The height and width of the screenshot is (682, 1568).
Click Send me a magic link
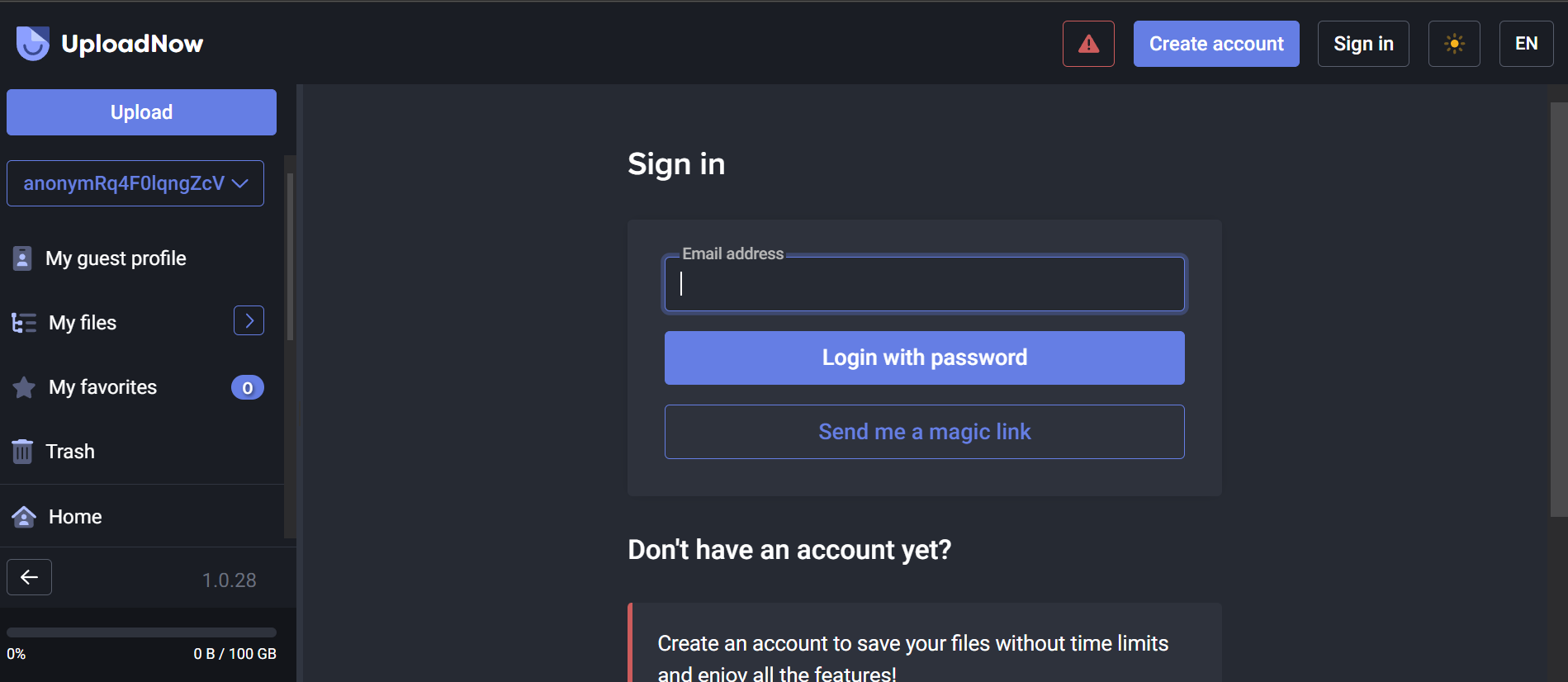(x=924, y=432)
